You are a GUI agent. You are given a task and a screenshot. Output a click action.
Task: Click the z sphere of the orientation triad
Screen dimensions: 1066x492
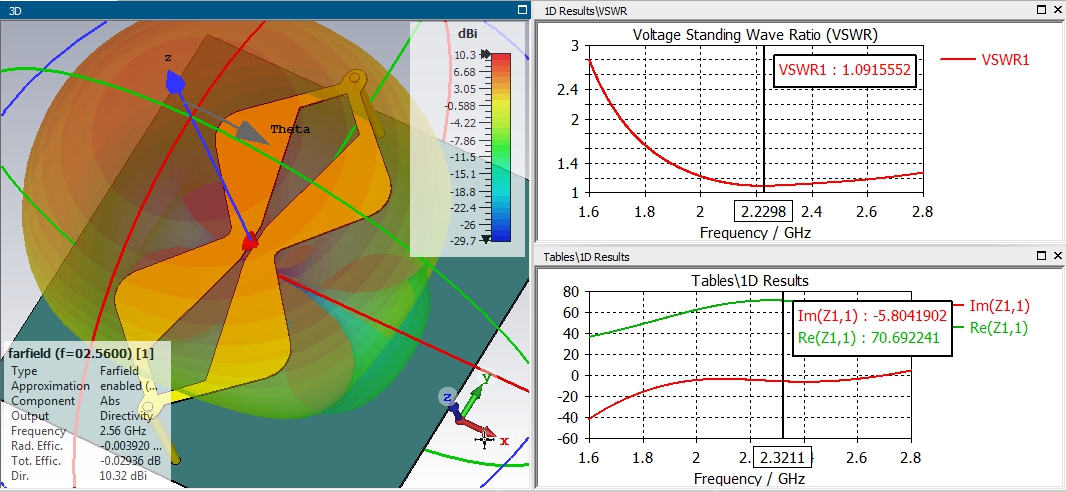[x=447, y=398]
